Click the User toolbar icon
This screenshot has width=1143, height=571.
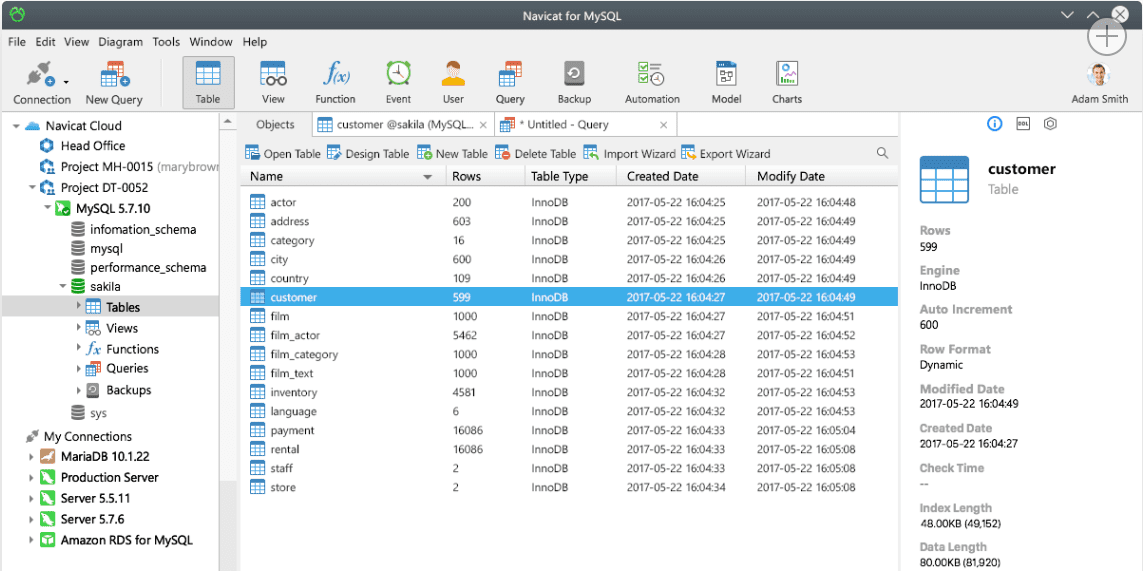[x=453, y=75]
